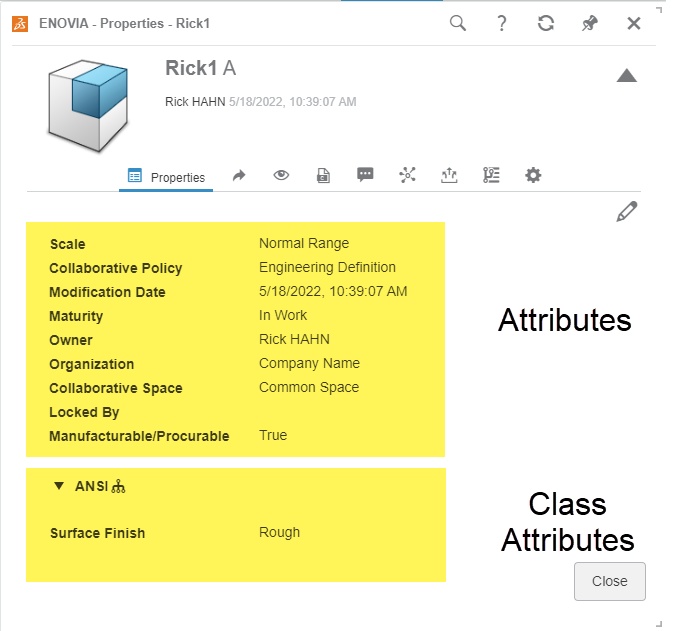This screenshot has width=697, height=631.
Task: Click the search magnifier icon in title bar
Action: point(457,23)
